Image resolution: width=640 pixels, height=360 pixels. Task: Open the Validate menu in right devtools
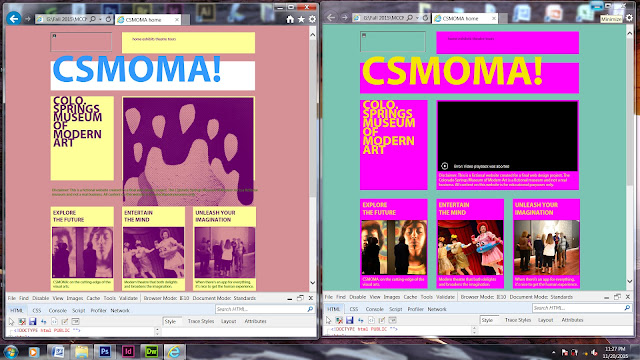point(445,297)
